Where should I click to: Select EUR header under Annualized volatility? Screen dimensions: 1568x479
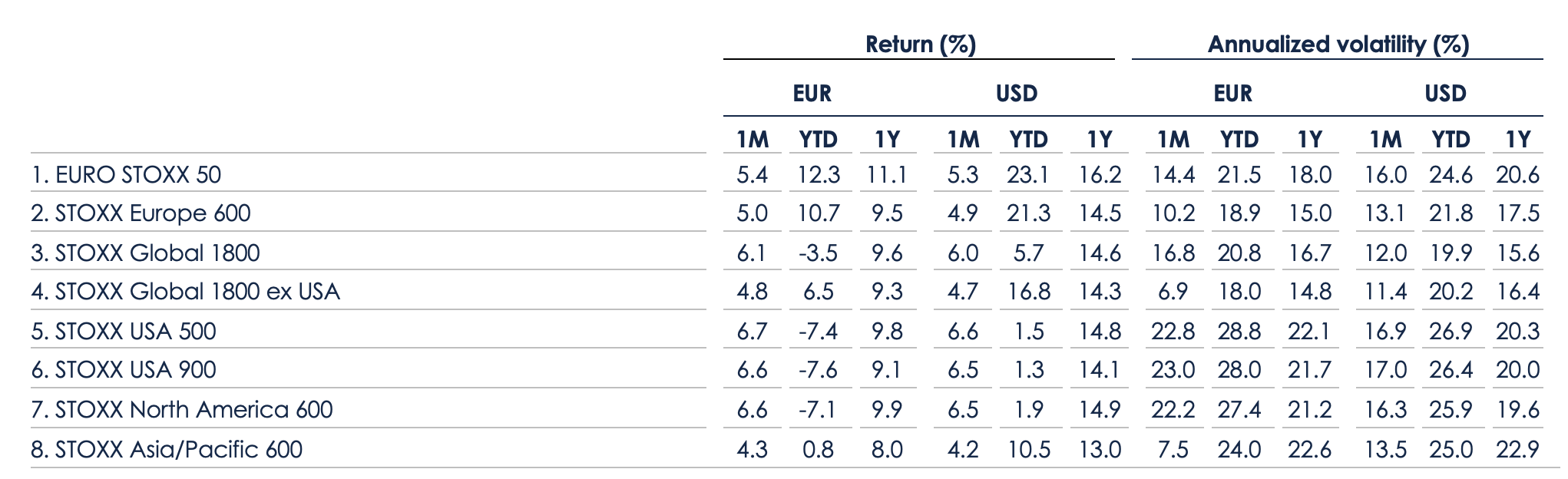(1232, 94)
